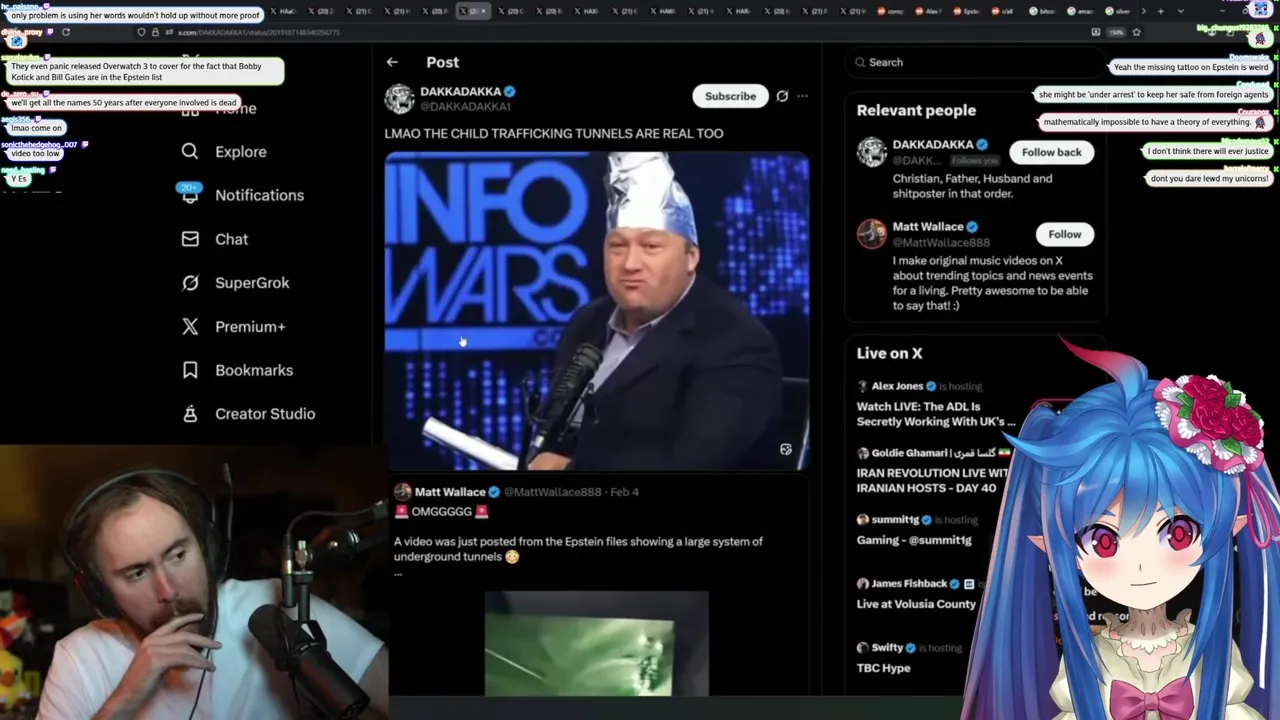Open Explore in the X sidebar
Image resolution: width=1280 pixels, height=720 pixels.
[241, 152]
